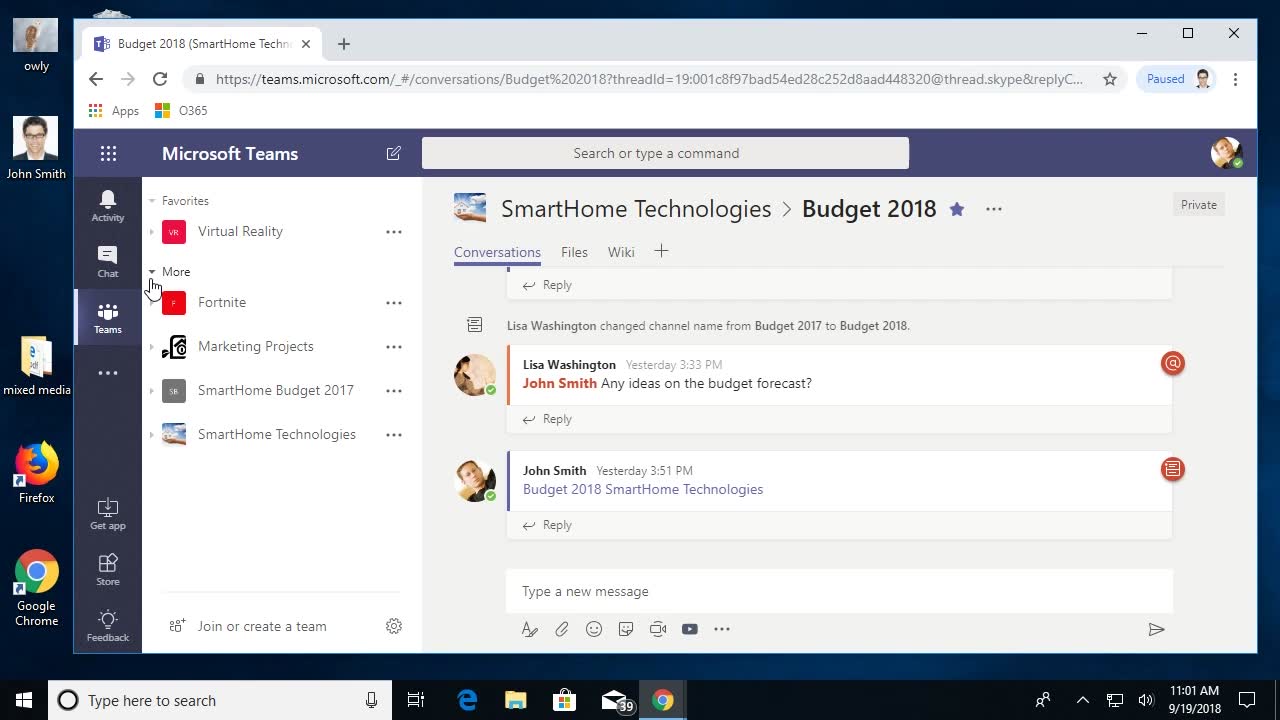Click the Type a new message field
This screenshot has width=1280, height=720.
pos(839,591)
